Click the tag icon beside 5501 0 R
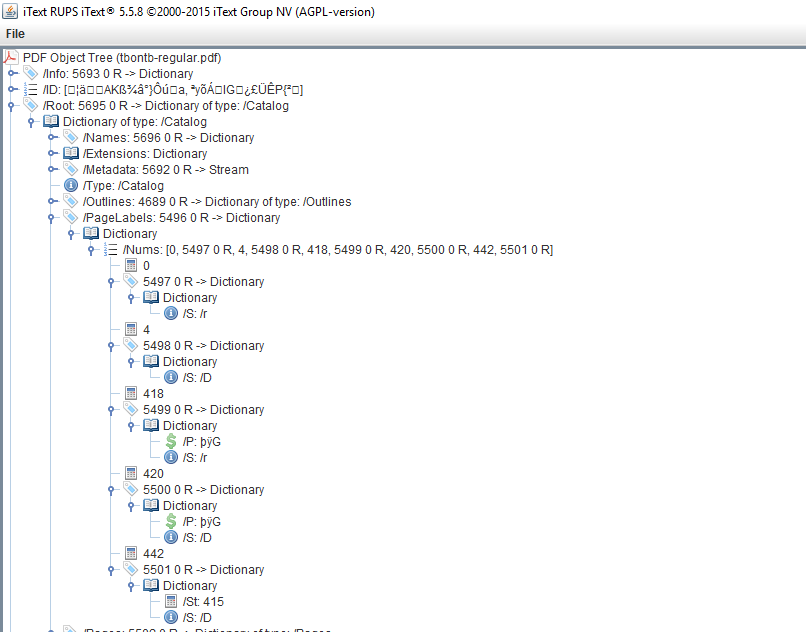 [131, 569]
